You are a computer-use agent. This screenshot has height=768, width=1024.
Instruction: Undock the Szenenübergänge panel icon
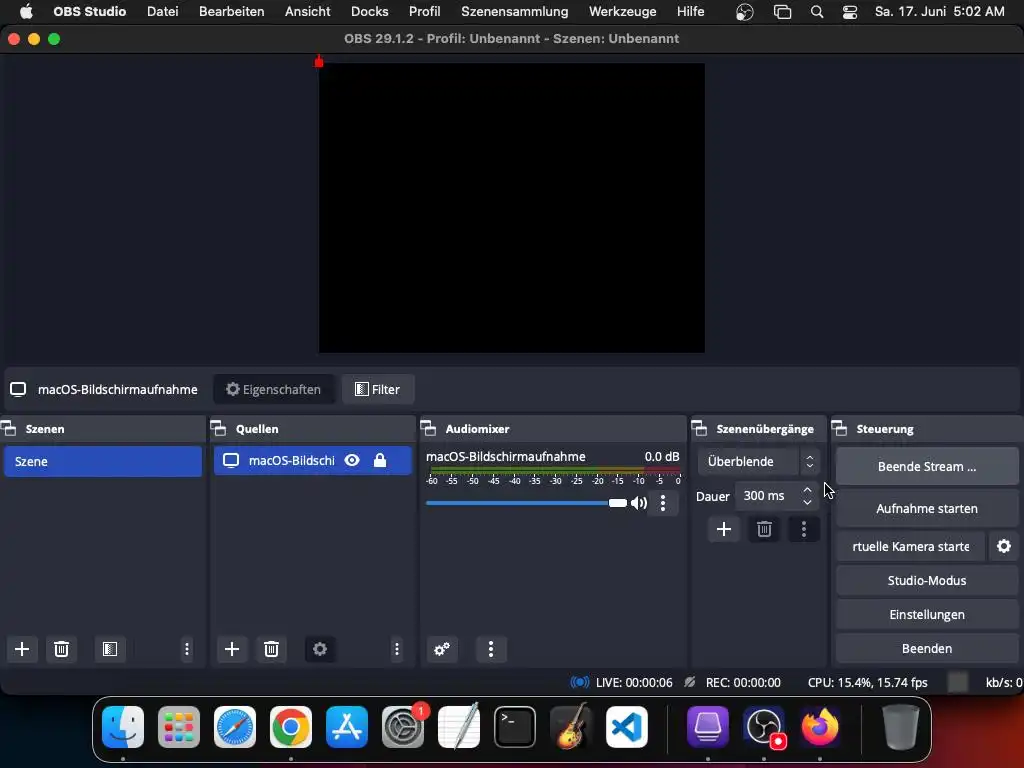pyautogui.click(x=699, y=428)
